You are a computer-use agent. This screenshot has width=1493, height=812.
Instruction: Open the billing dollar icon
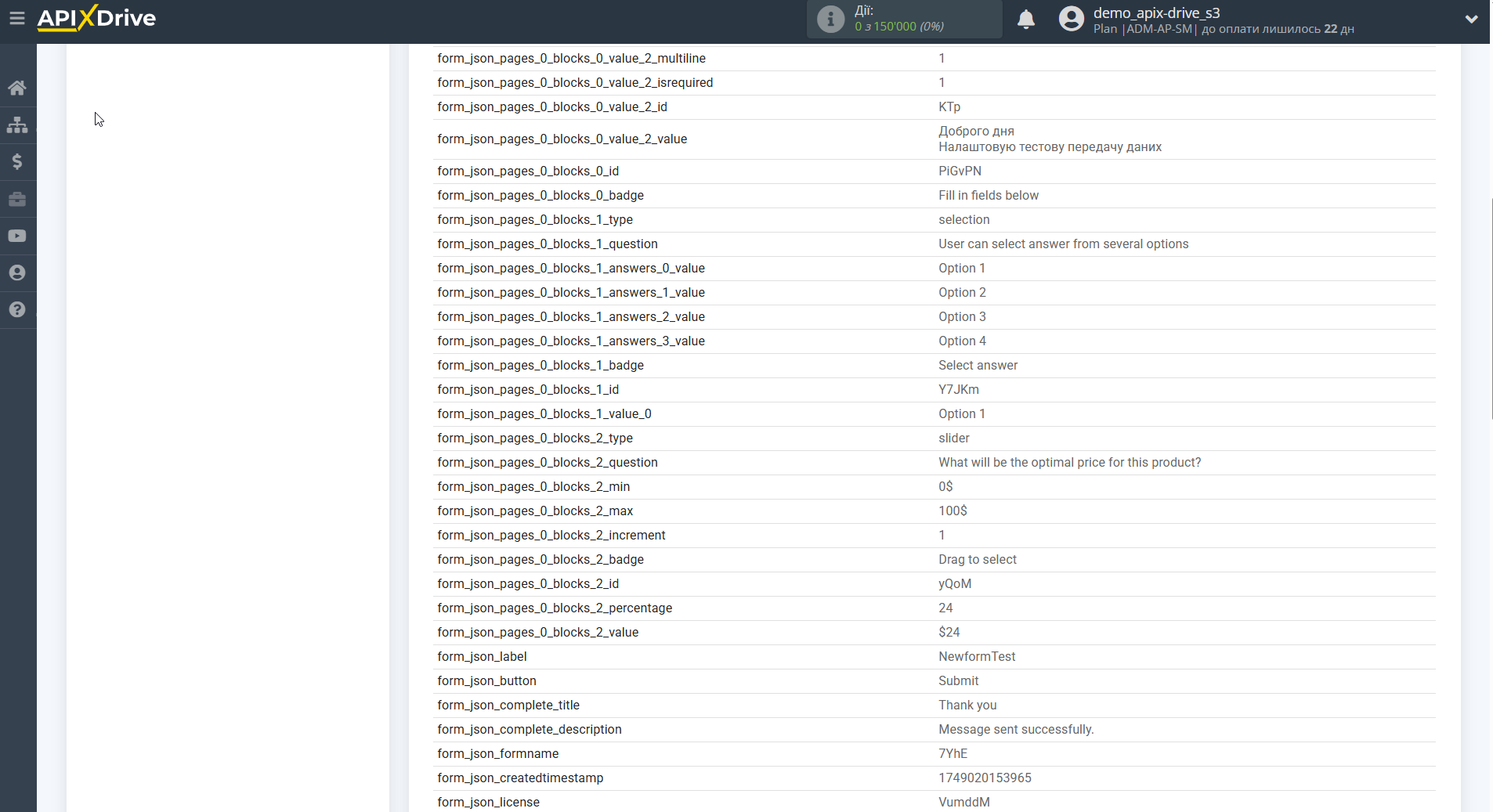click(x=17, y=161)
